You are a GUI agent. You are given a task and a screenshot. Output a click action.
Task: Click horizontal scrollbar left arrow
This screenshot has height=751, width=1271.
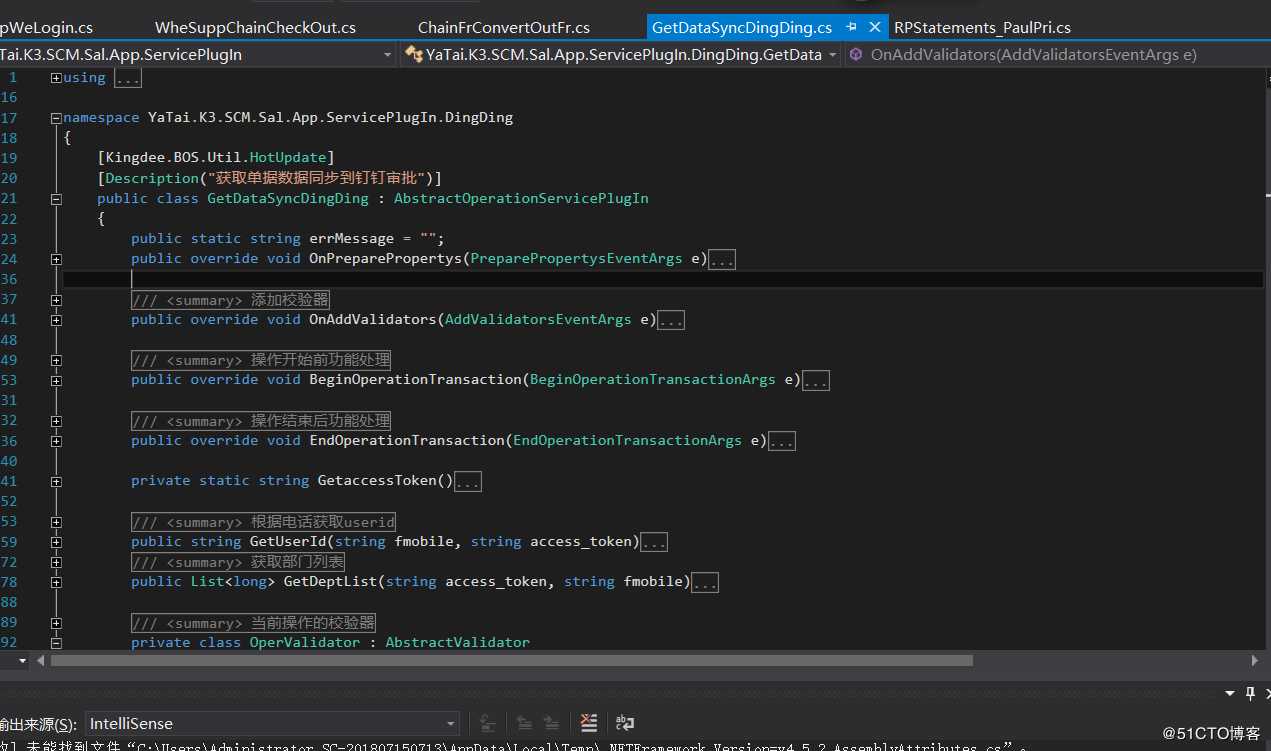pos(41,660)
